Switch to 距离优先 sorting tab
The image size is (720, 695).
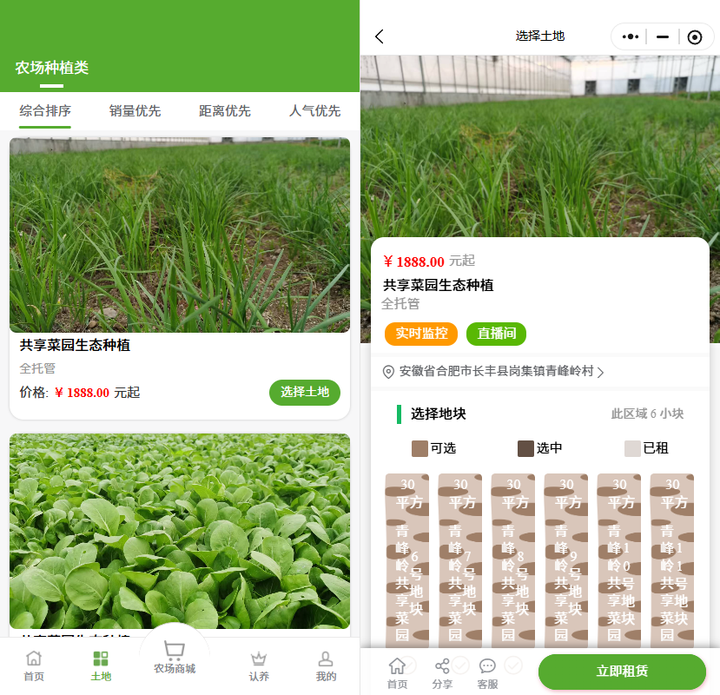click(225, 111)
